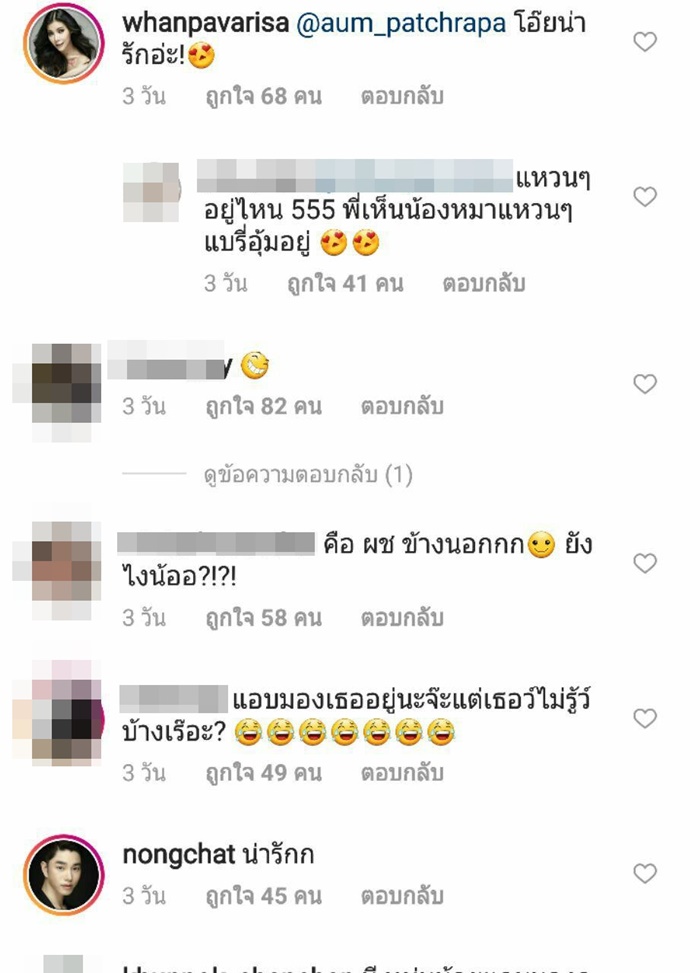Like the comment with seven laughing emojis
700x973 pixels.
click(645, 719)
